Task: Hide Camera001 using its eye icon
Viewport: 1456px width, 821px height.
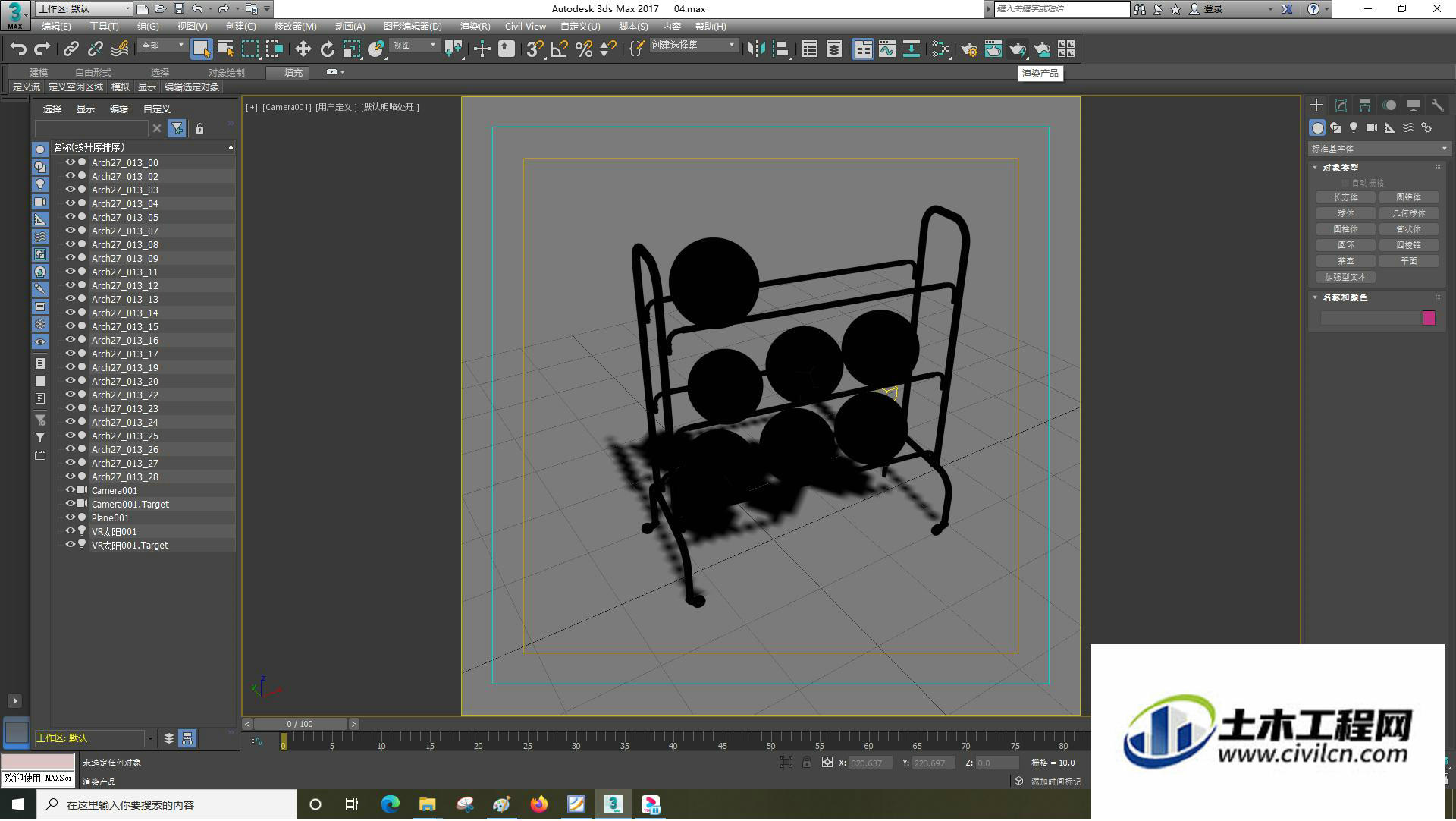Action: click(x=70, y=490)
